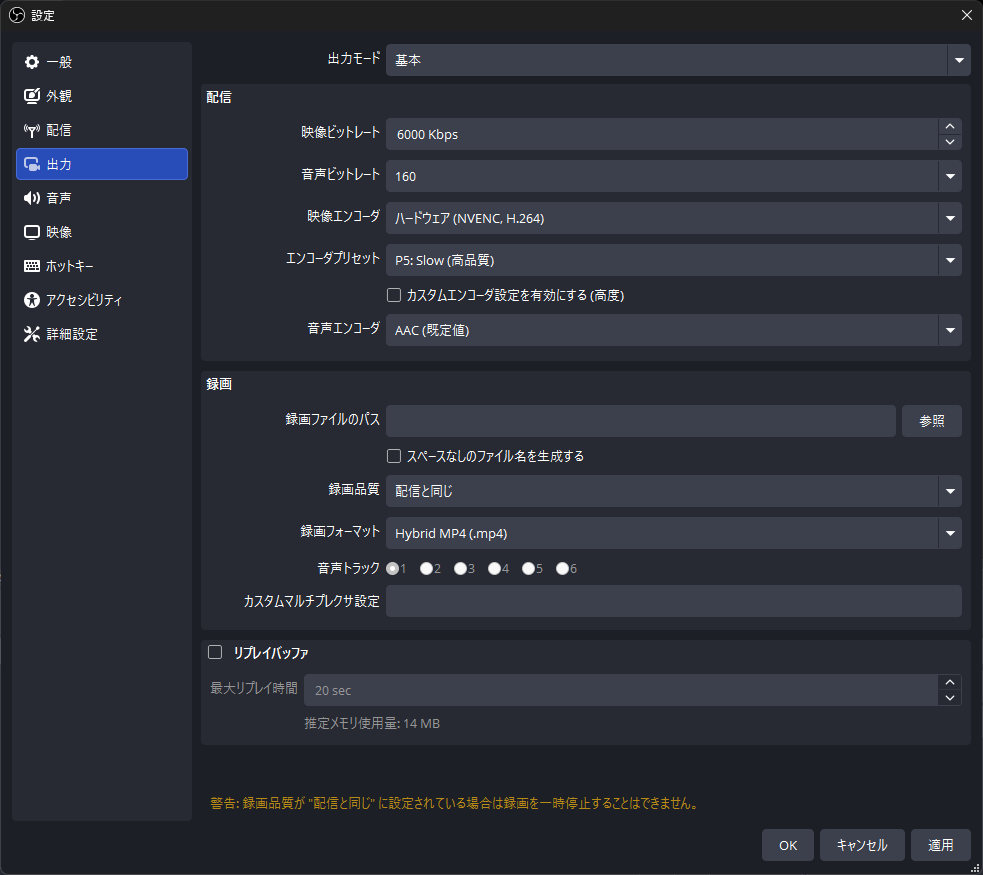This screenshot has height=875, width=983.
Task: Click the 詳細設定 tools icon in sidebar
Action: point(31,334)
